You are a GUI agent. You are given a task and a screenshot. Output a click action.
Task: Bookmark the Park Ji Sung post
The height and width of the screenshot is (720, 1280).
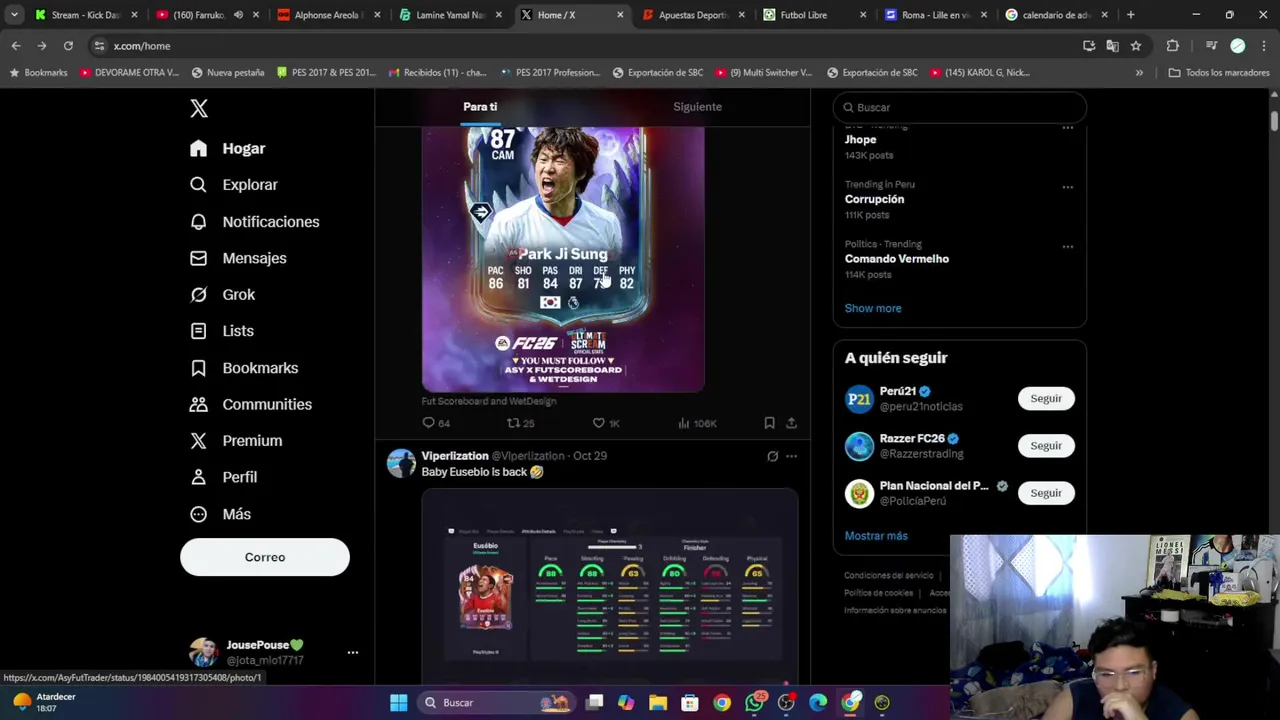769,423
